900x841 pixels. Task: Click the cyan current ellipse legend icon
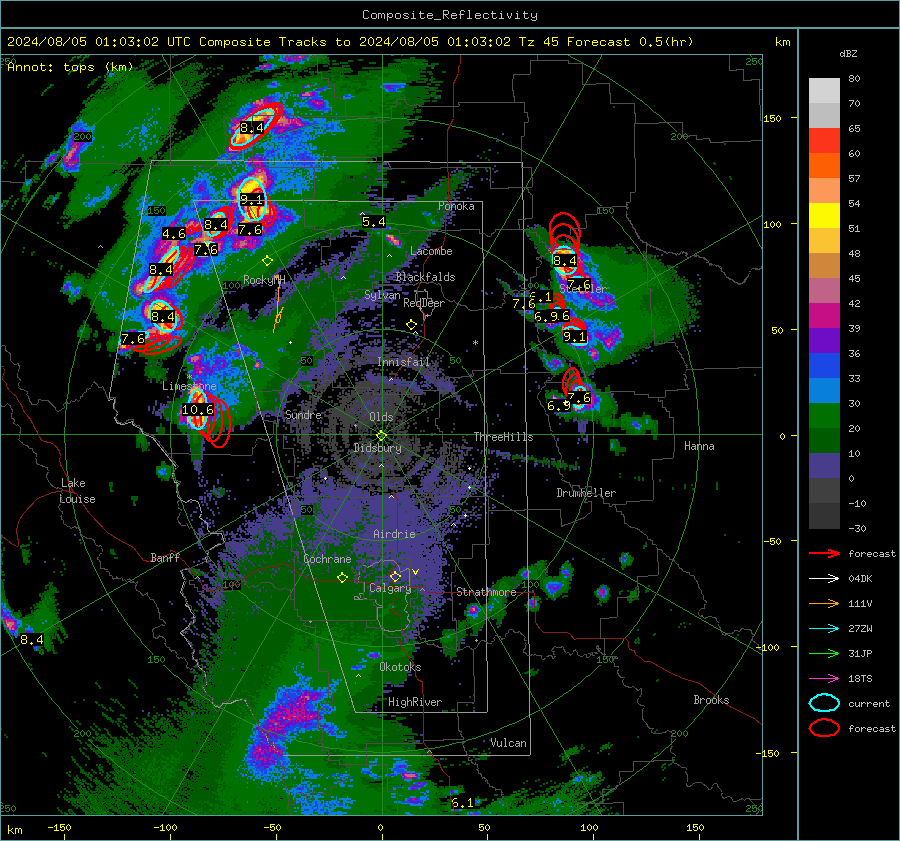pos(824,703)
